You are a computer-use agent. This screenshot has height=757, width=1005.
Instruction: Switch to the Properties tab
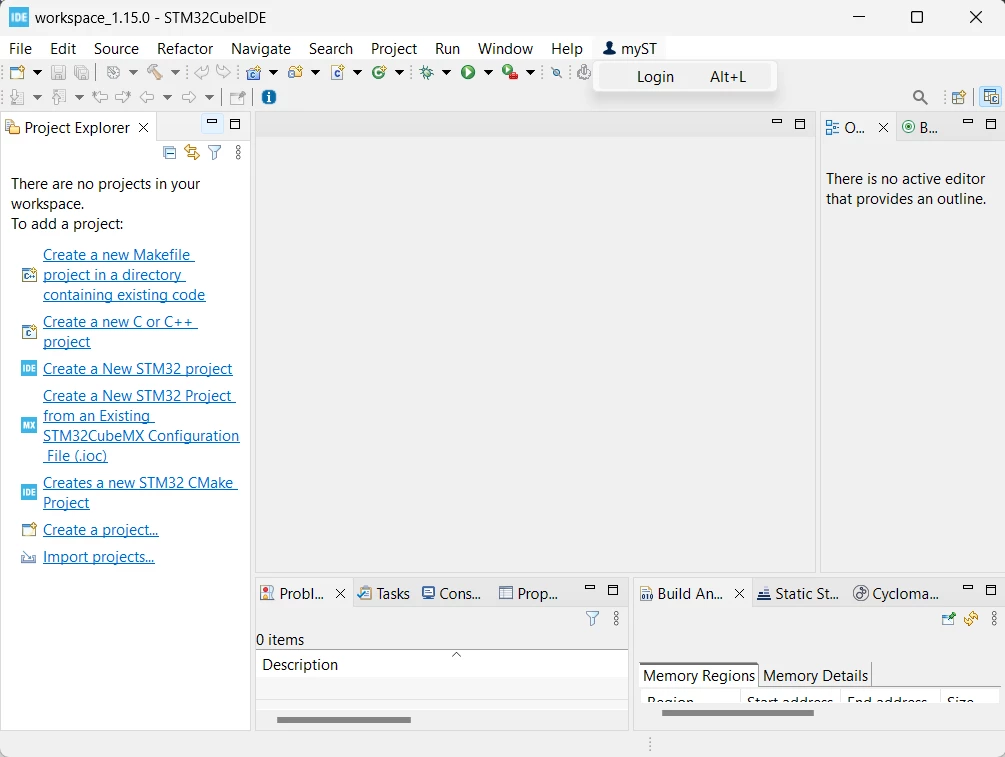coord(528,594)
